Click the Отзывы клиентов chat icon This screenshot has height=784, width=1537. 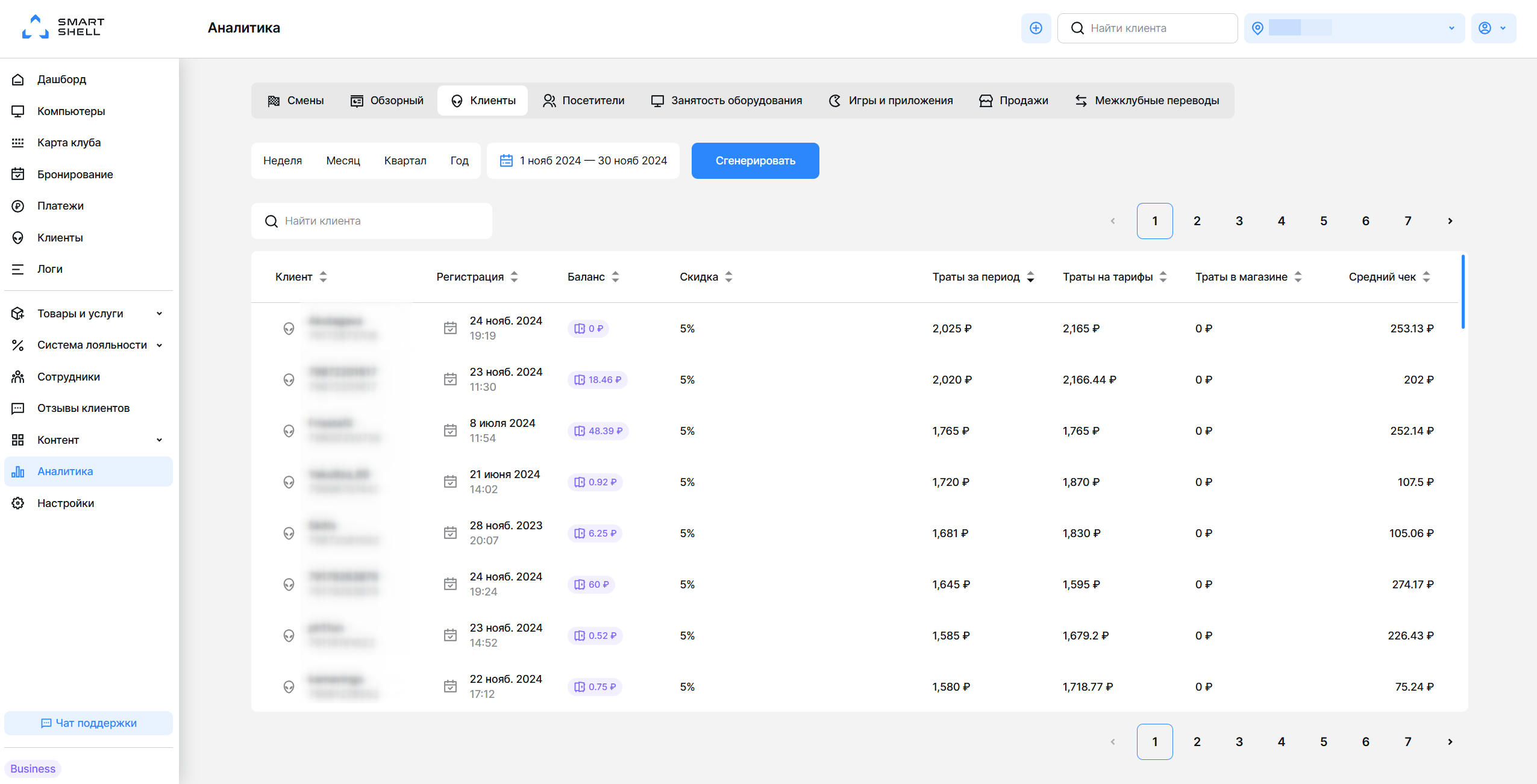click(x=18, y=408)
